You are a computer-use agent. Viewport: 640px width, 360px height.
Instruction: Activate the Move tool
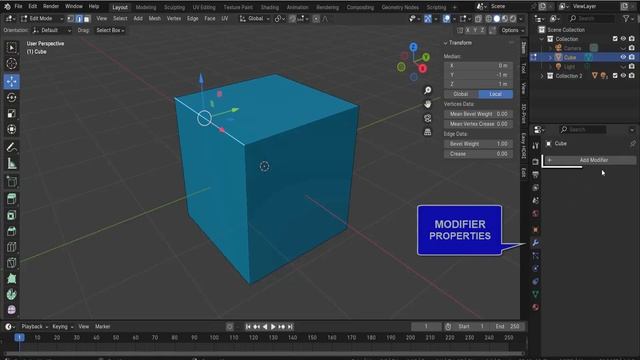11,81
